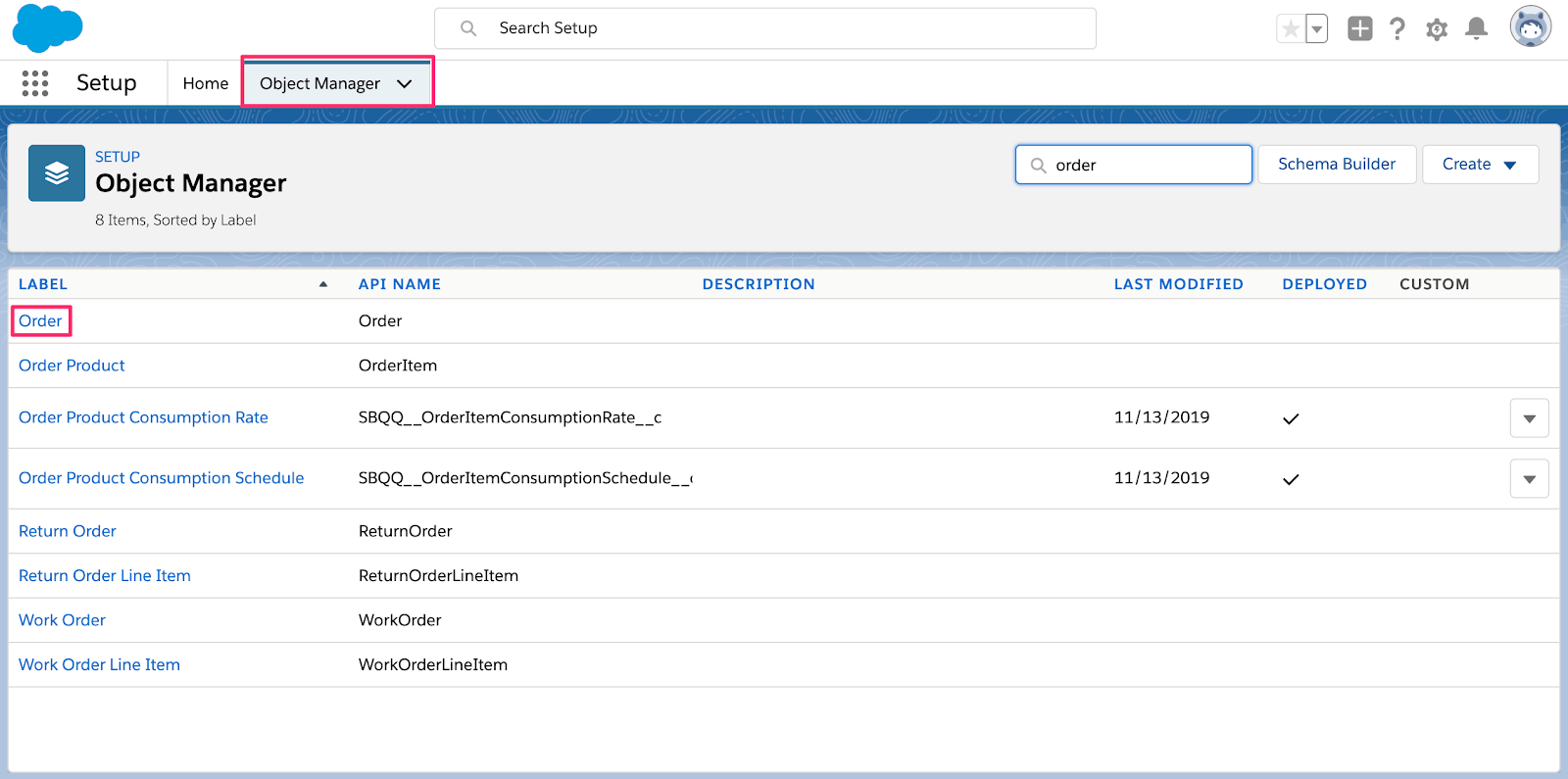Screen dimensions: 1568x779
Task: Open the App Launcher grid icon
Action: [35, 83]
